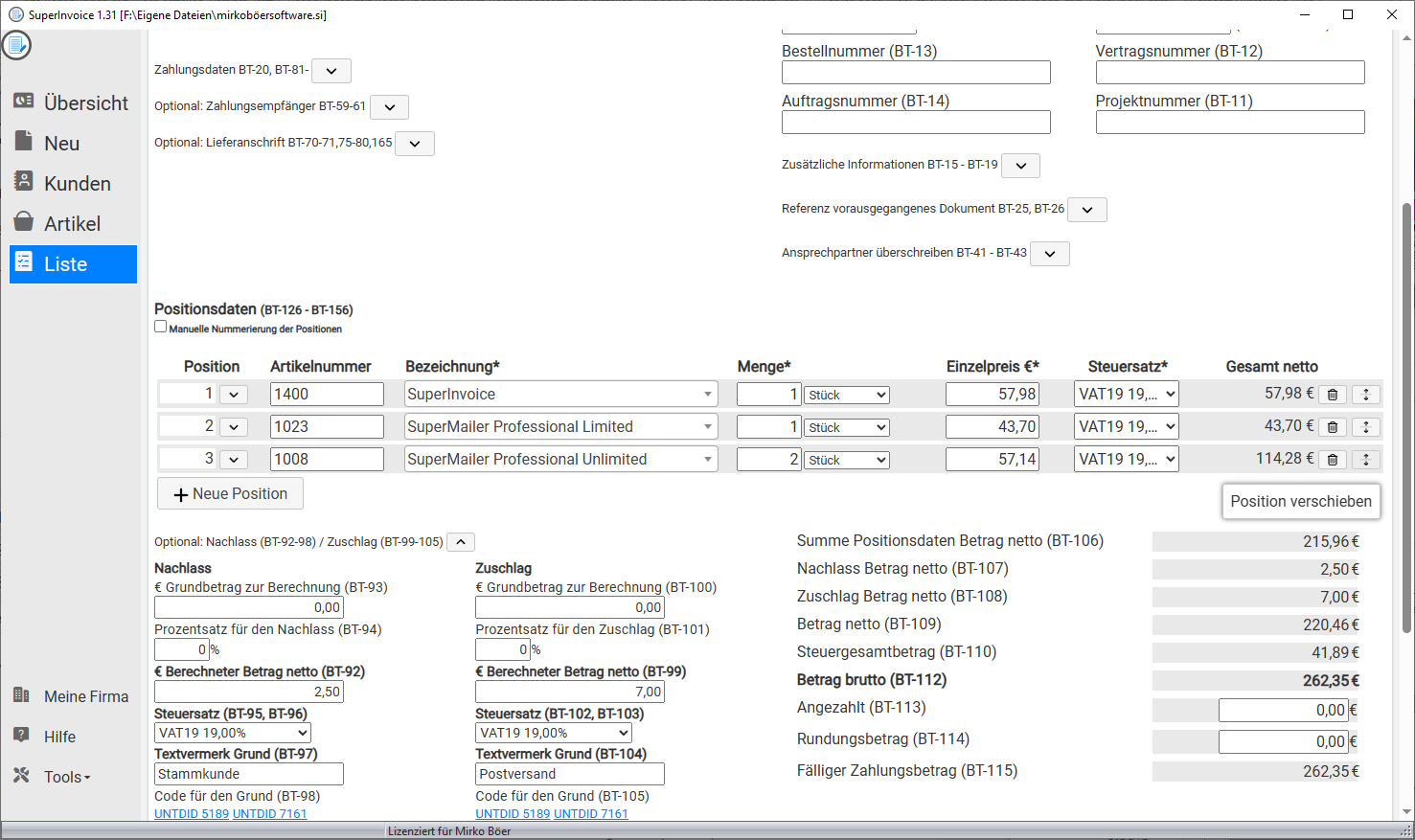Open the Tools menu
Viewport: 1415px width, 840px height.
[x=66, y=777]
